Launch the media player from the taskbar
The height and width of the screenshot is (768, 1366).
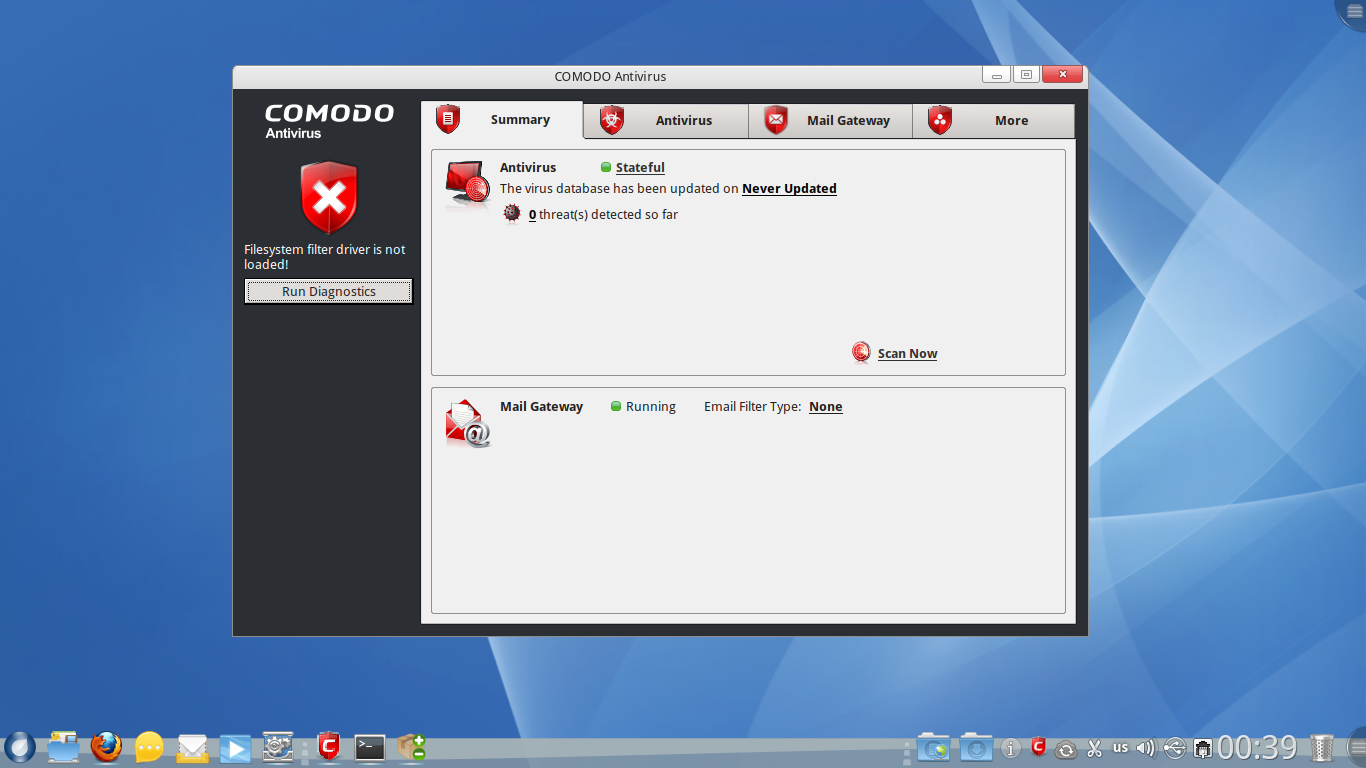pos(235,747)
